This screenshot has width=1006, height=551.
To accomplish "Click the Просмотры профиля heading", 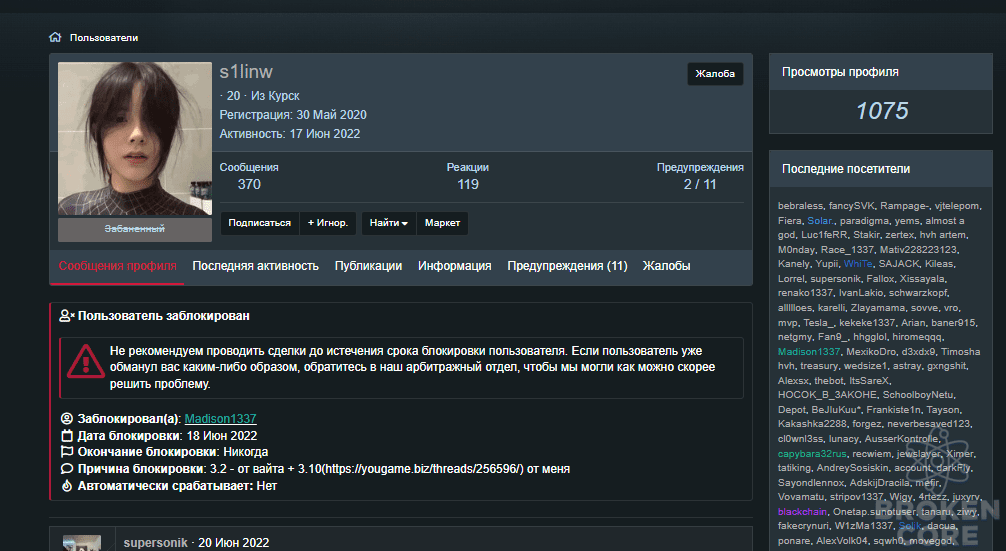I will tap(840, 72).
